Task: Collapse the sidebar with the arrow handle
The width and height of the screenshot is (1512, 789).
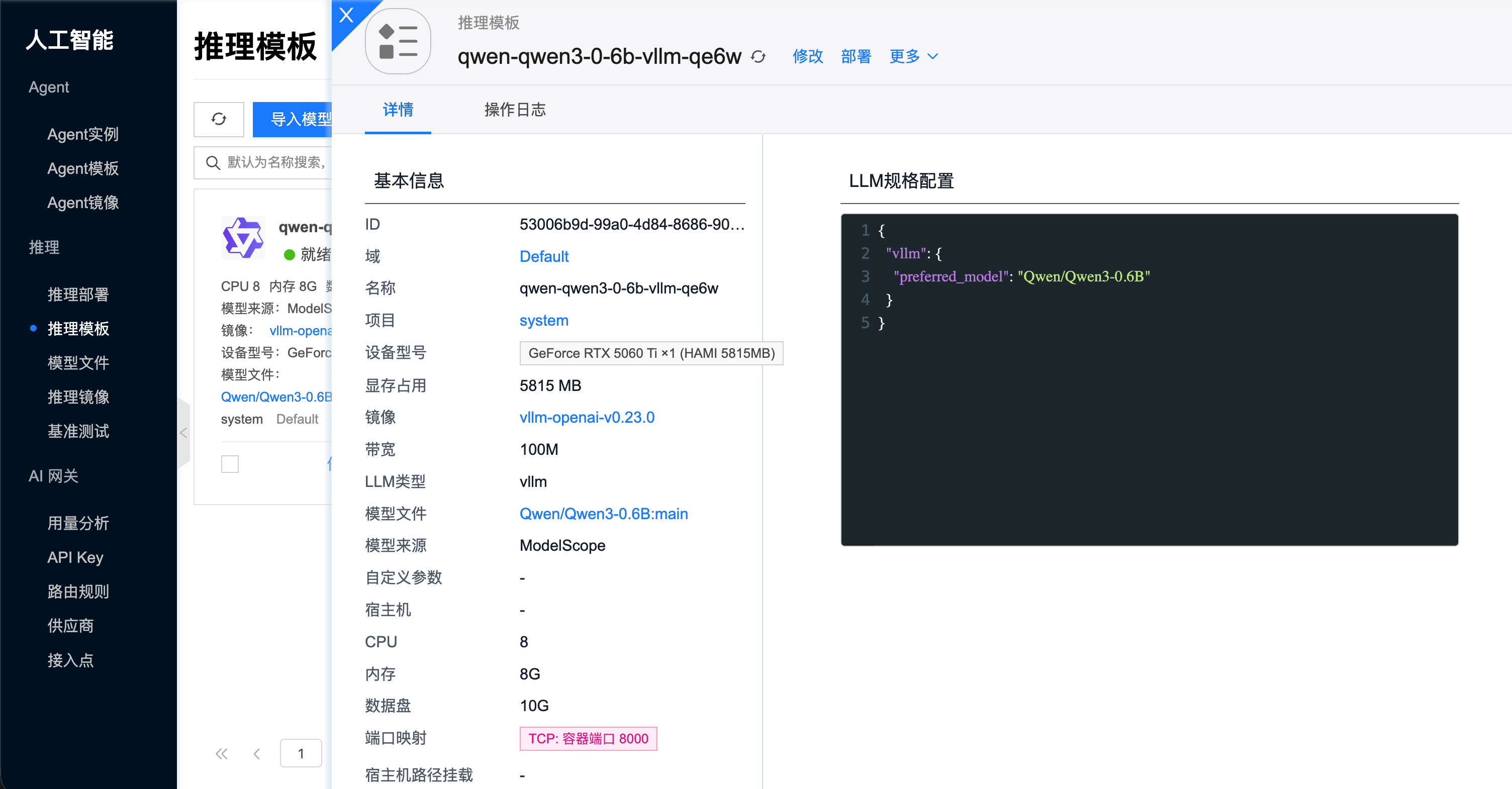Action: click(x=183, y=433)
